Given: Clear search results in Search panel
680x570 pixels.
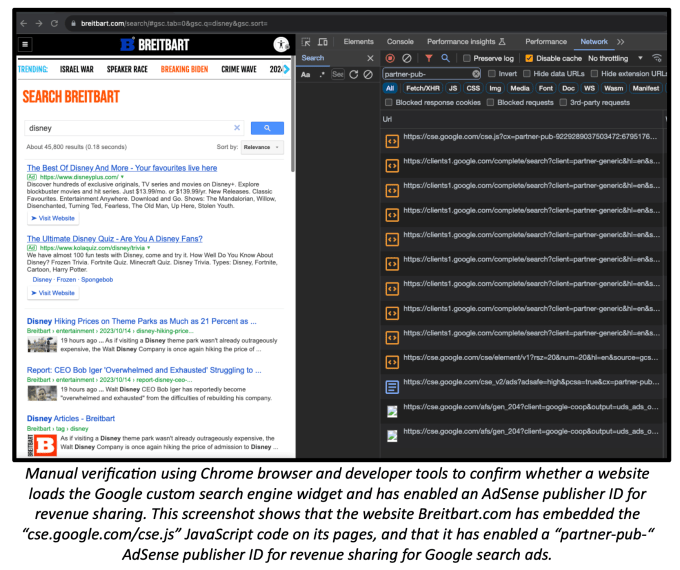Looking at the screenshot, I should click(x=368, y=75).
